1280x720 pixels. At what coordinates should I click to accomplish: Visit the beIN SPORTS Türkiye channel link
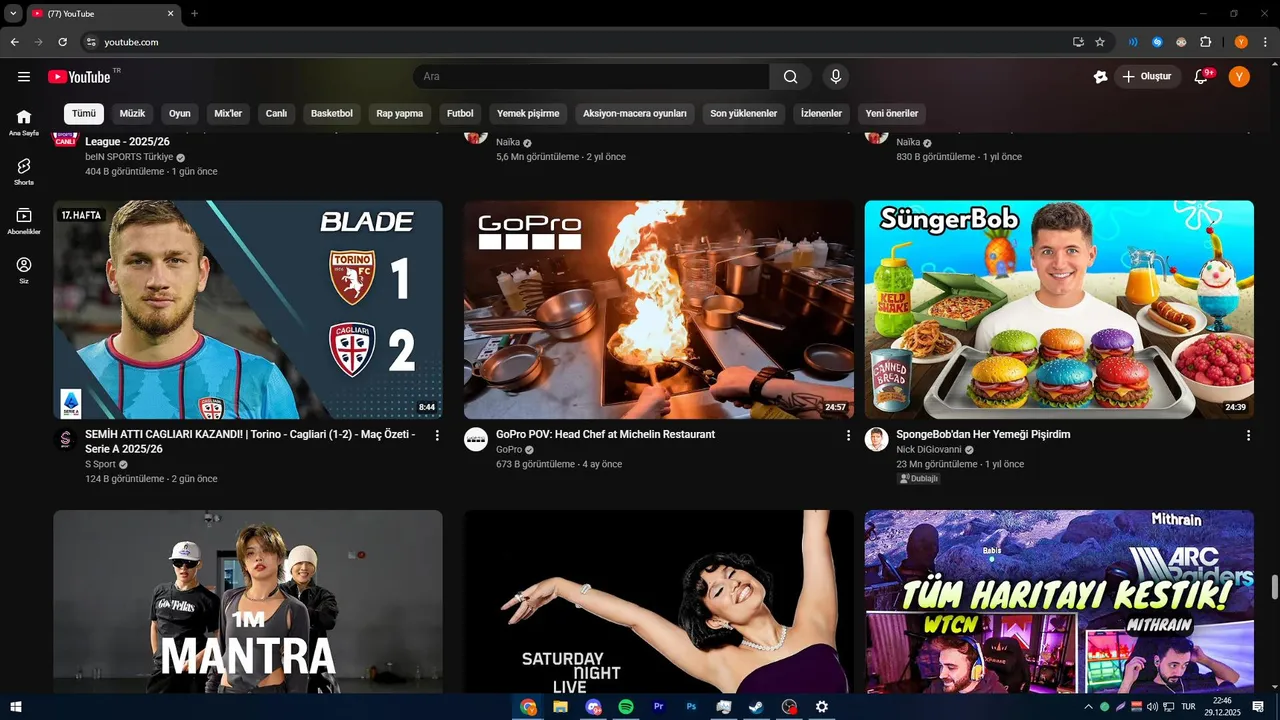pos(129,157)
